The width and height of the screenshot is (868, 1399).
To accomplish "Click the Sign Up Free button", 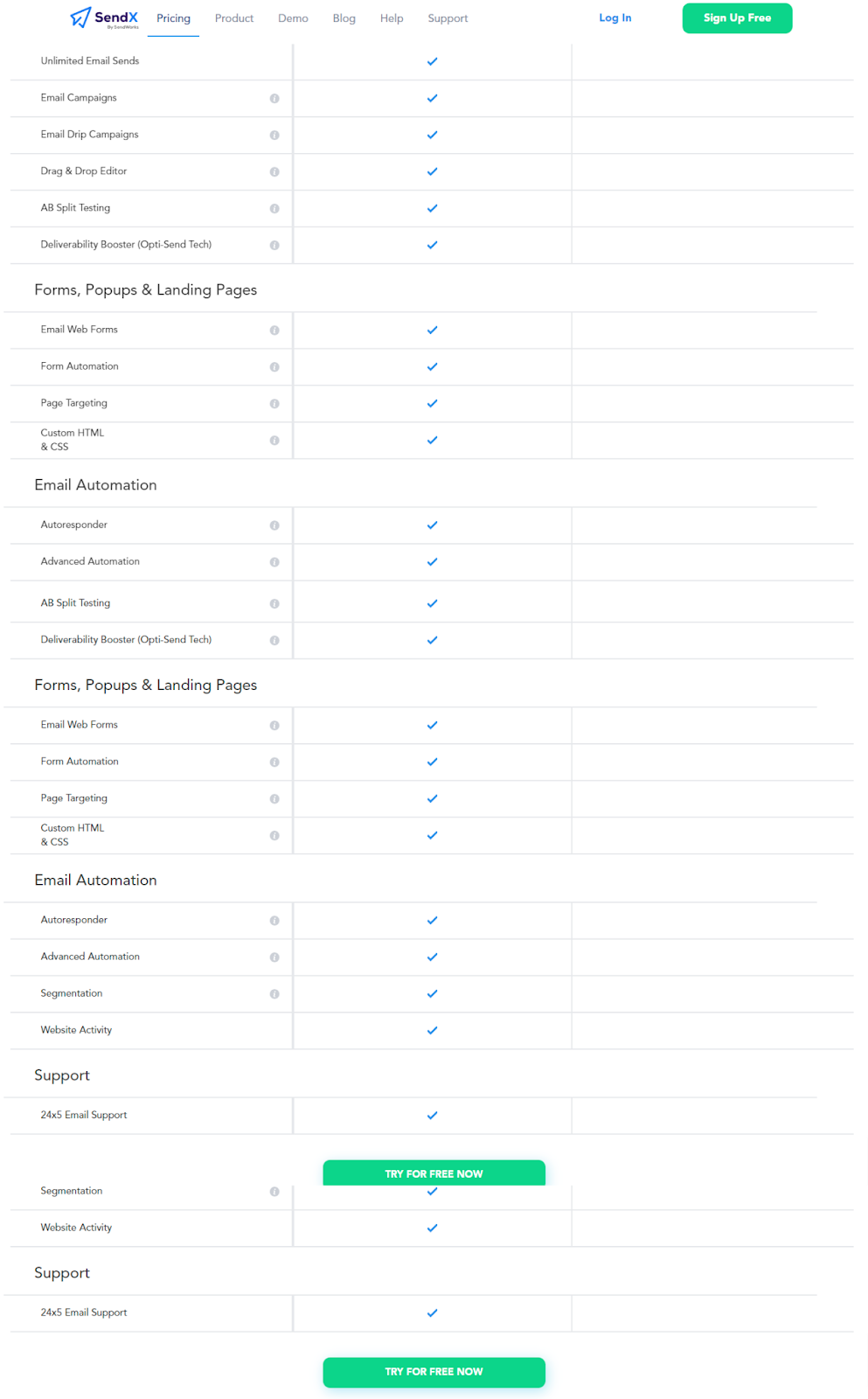I will 737,18.
